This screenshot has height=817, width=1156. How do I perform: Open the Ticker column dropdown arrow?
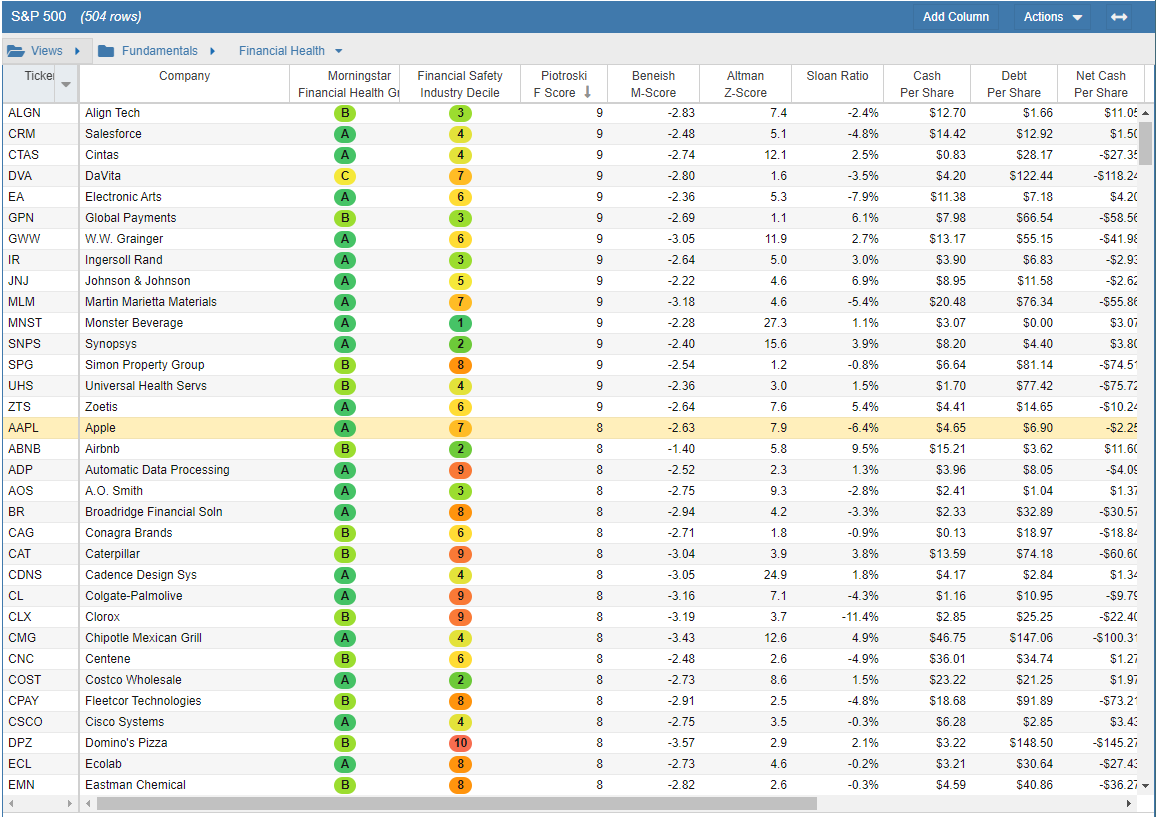[x=66, y=84]
